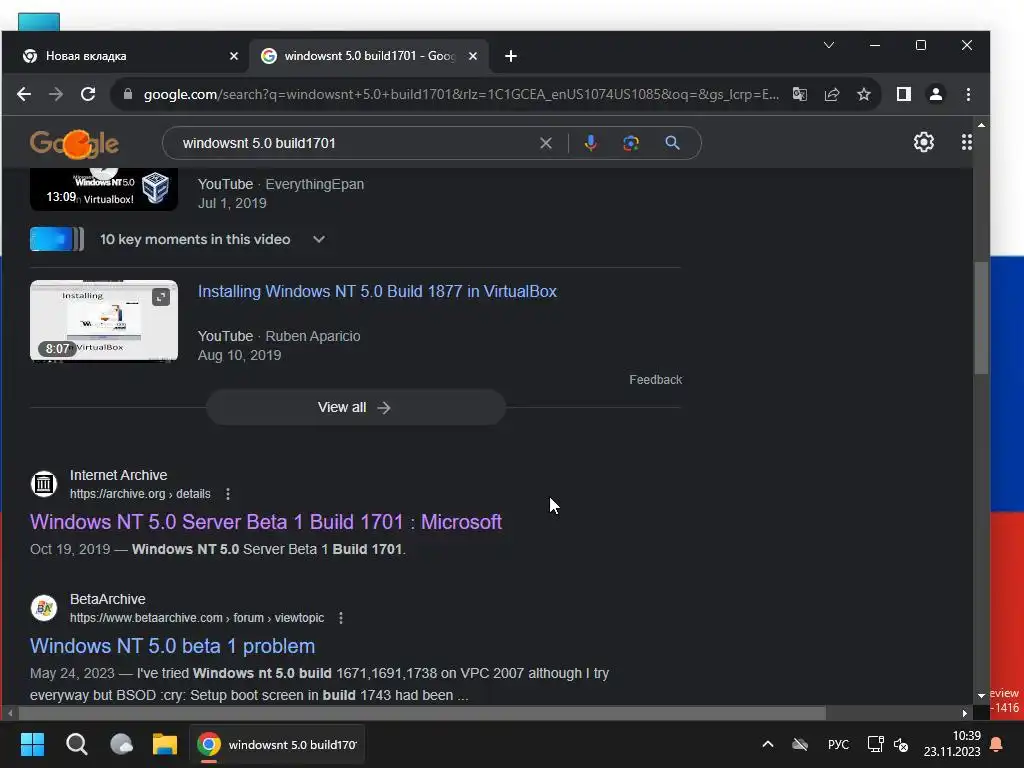Screen dimensions: 1024x768
Task: Close the windowsnt 5.0 build1701 tab
Action: point(473,56)
